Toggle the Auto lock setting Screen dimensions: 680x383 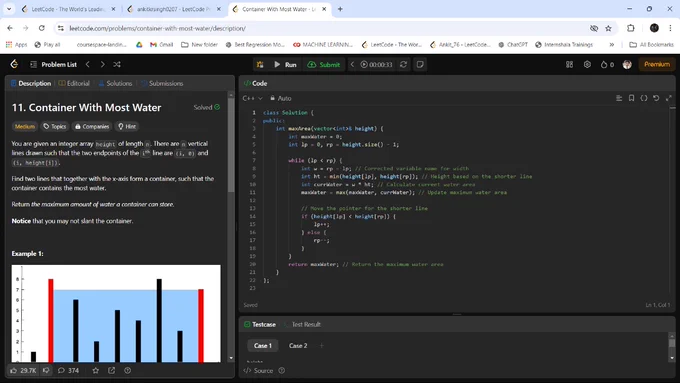(x=281, y=98)
